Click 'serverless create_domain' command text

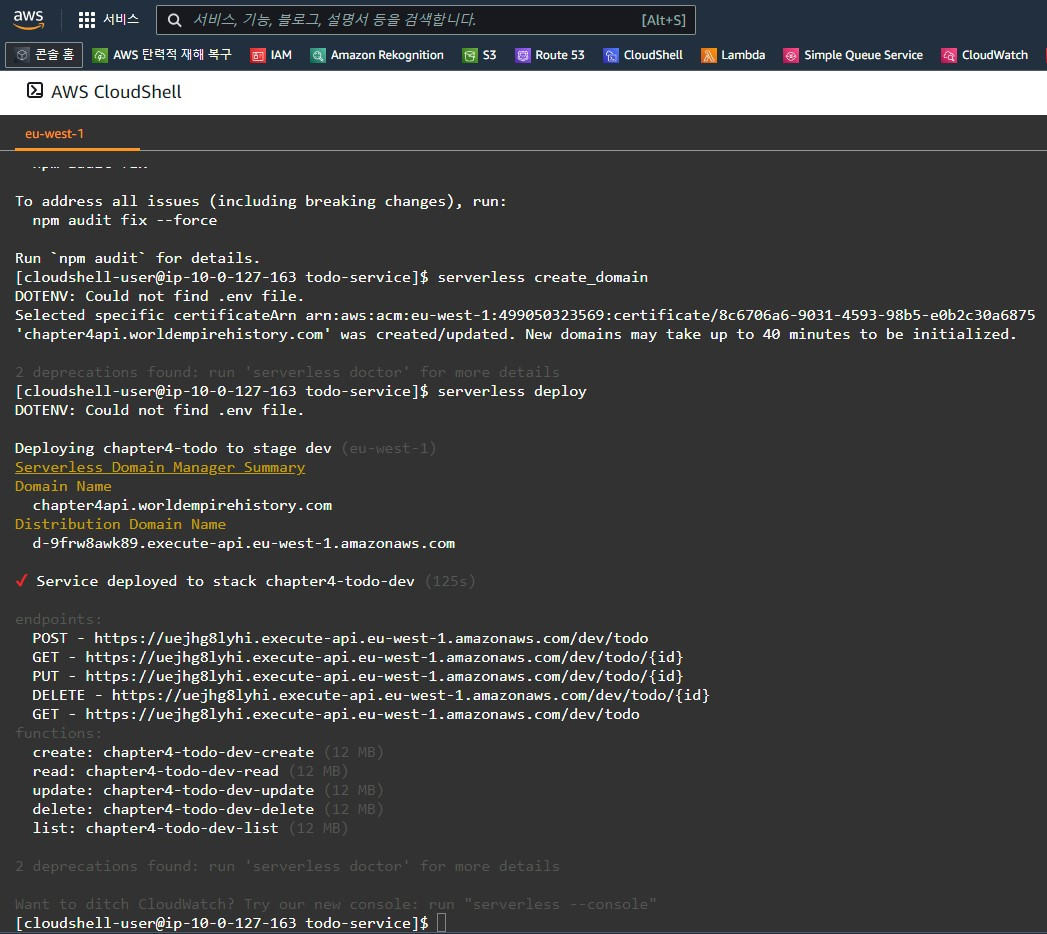pos(542,277)
